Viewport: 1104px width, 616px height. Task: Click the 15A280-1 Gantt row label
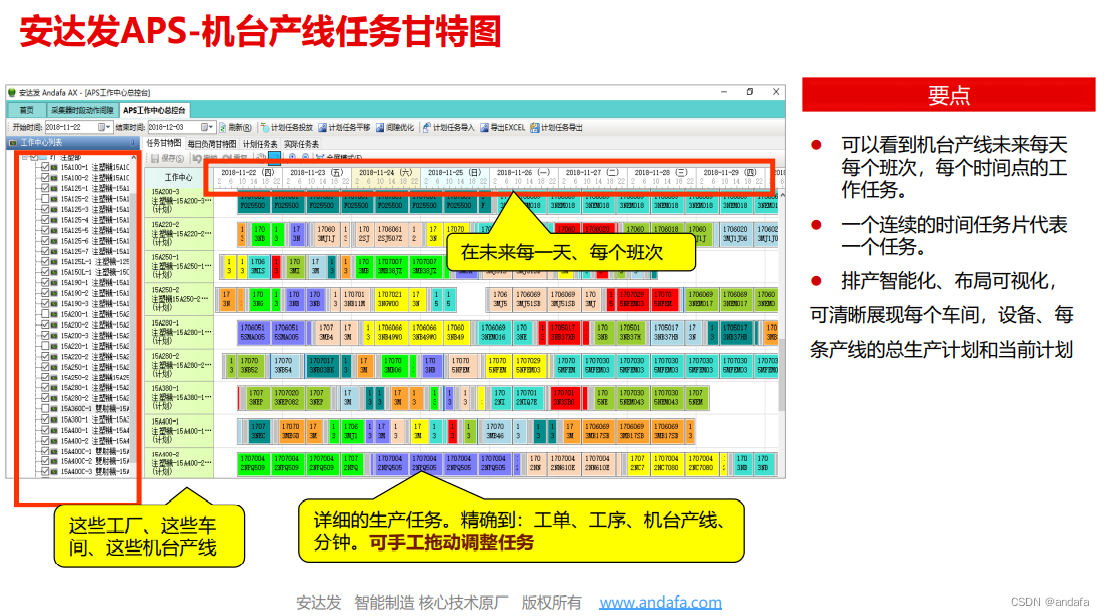180,332
